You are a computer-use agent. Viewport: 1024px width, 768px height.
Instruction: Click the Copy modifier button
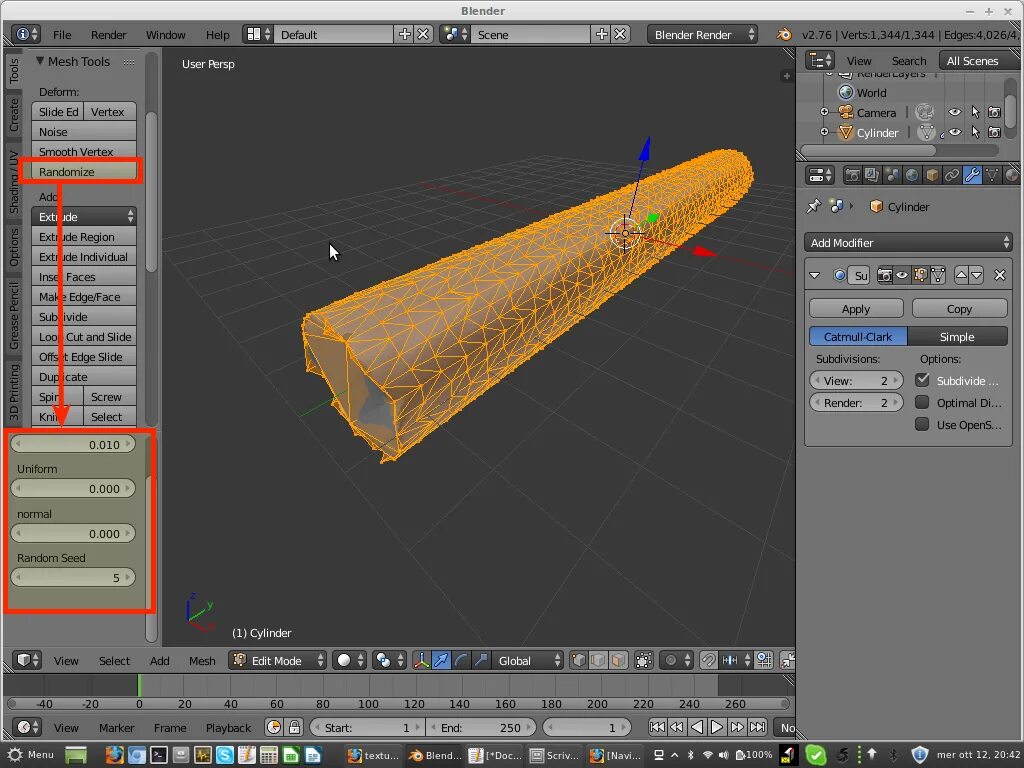click(x=959, y=308)
